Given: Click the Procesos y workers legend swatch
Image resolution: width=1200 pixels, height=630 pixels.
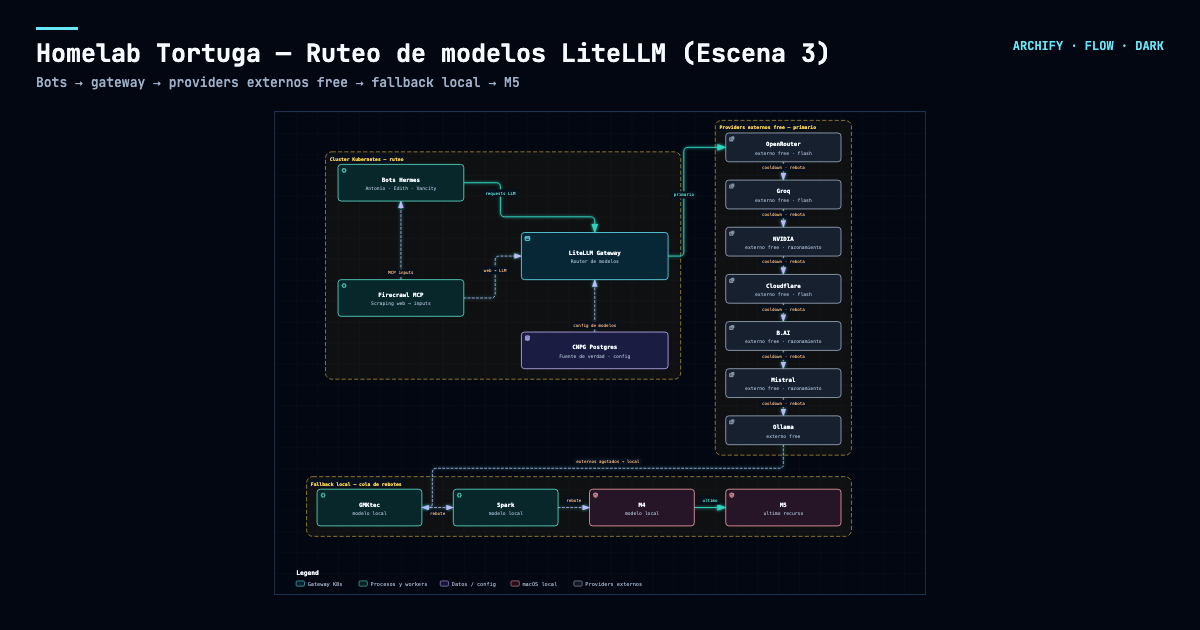Looking at the screenshot, I should coord(363,583).
